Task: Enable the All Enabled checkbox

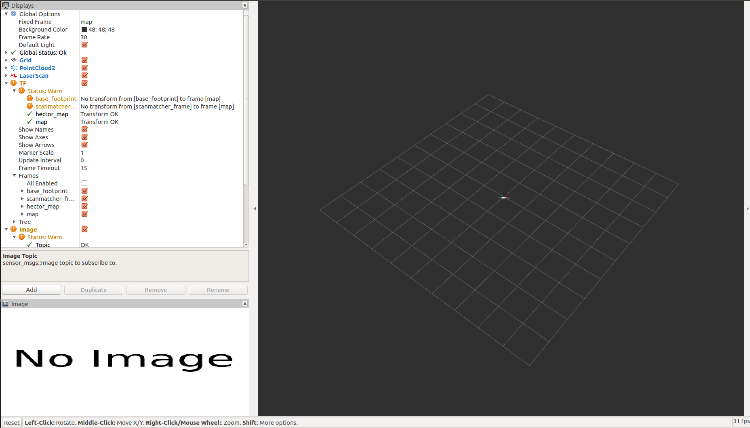Action: click(x=84, y=183)
